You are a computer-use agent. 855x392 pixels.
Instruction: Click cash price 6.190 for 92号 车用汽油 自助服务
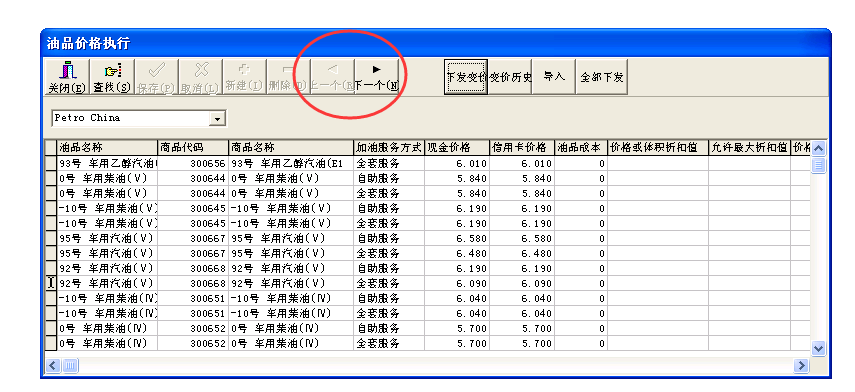457,268
